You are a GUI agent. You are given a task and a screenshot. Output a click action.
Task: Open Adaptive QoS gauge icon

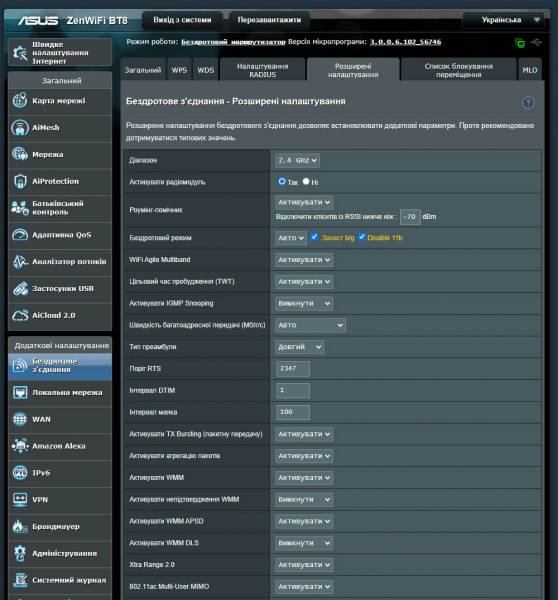click(20, 235)
